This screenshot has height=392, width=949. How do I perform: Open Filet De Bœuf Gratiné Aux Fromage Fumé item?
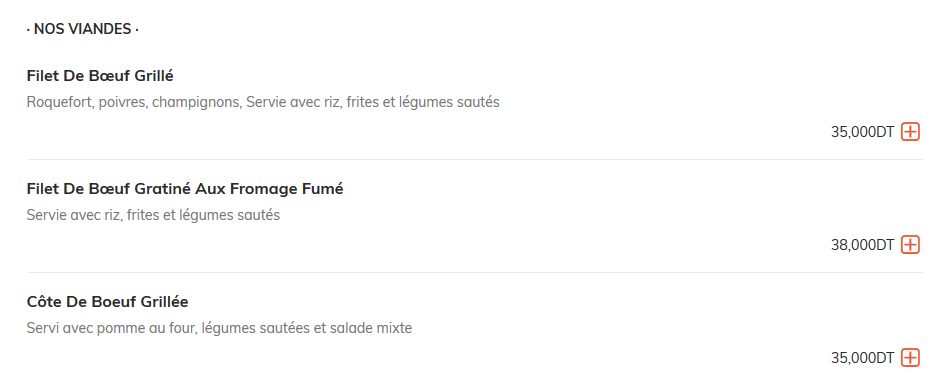[x=185, y=189]
